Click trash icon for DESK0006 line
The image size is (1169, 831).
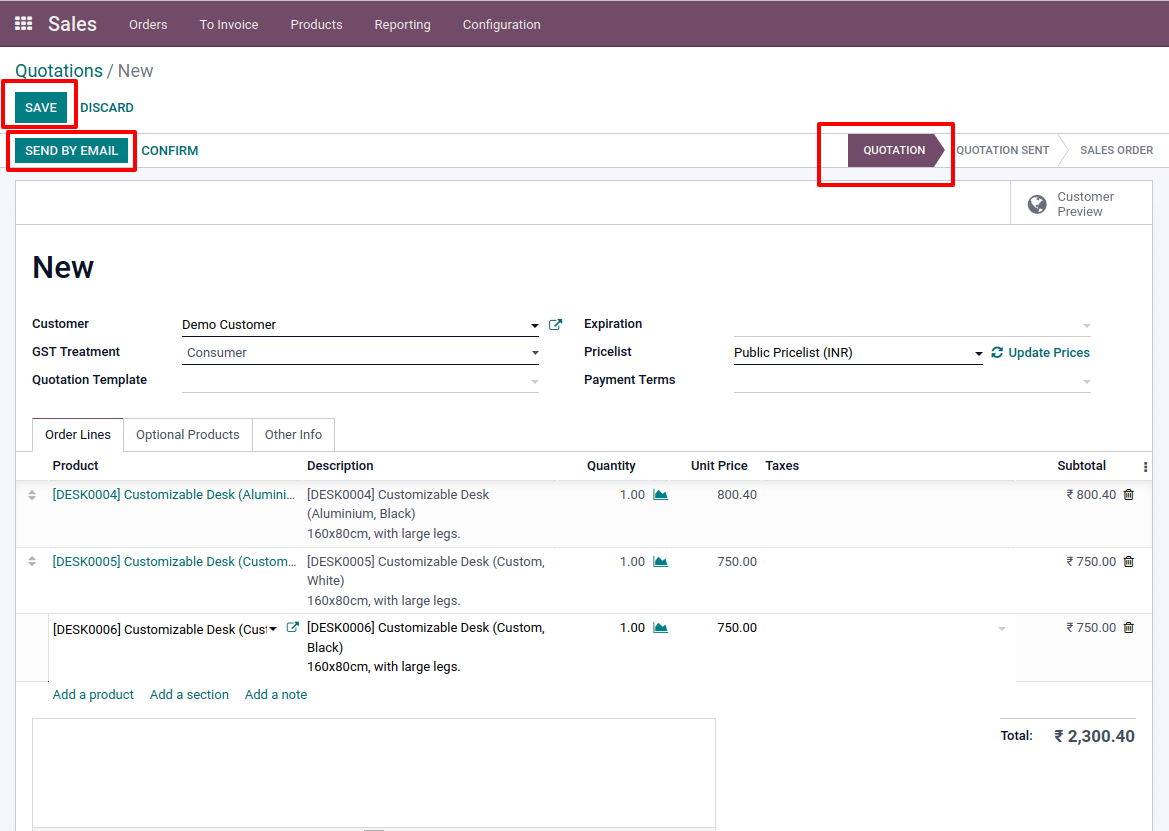(x=1129, y=628)
